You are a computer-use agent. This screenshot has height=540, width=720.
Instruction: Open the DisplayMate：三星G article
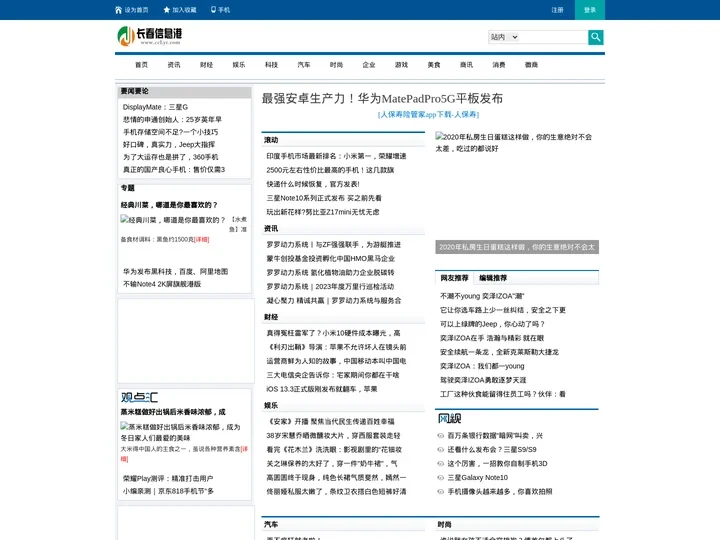coord(155,107)
